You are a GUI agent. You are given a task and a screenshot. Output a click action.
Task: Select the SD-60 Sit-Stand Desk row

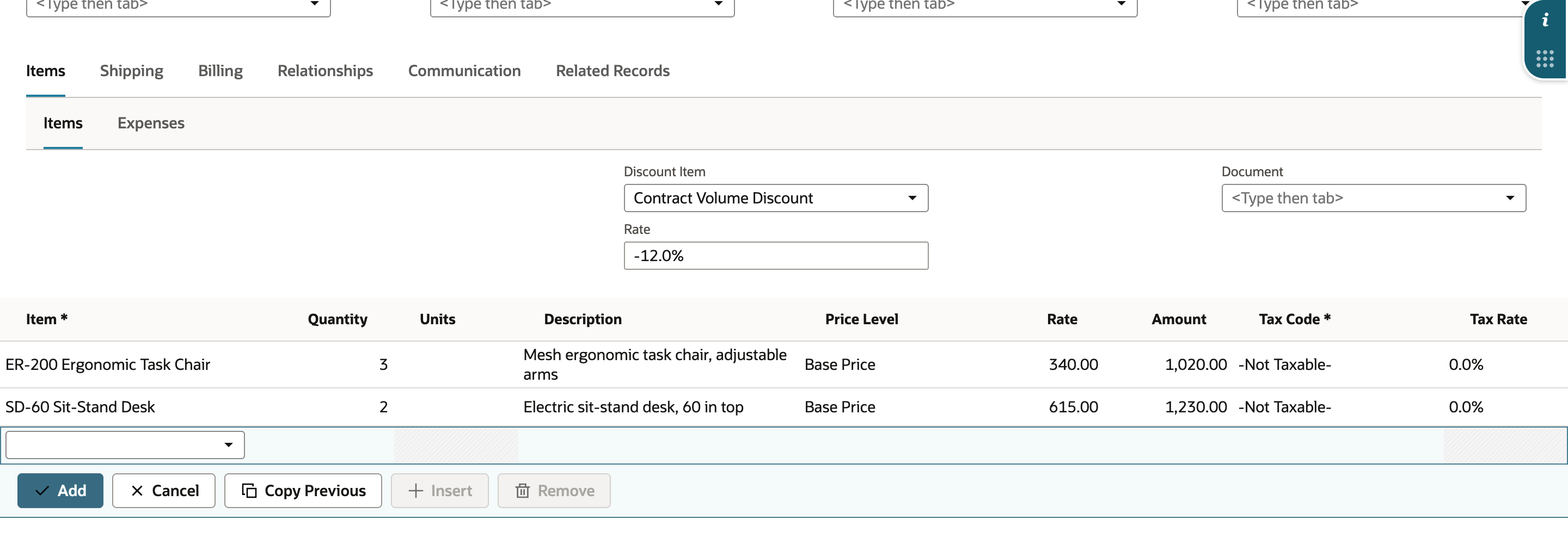(784, 407)
